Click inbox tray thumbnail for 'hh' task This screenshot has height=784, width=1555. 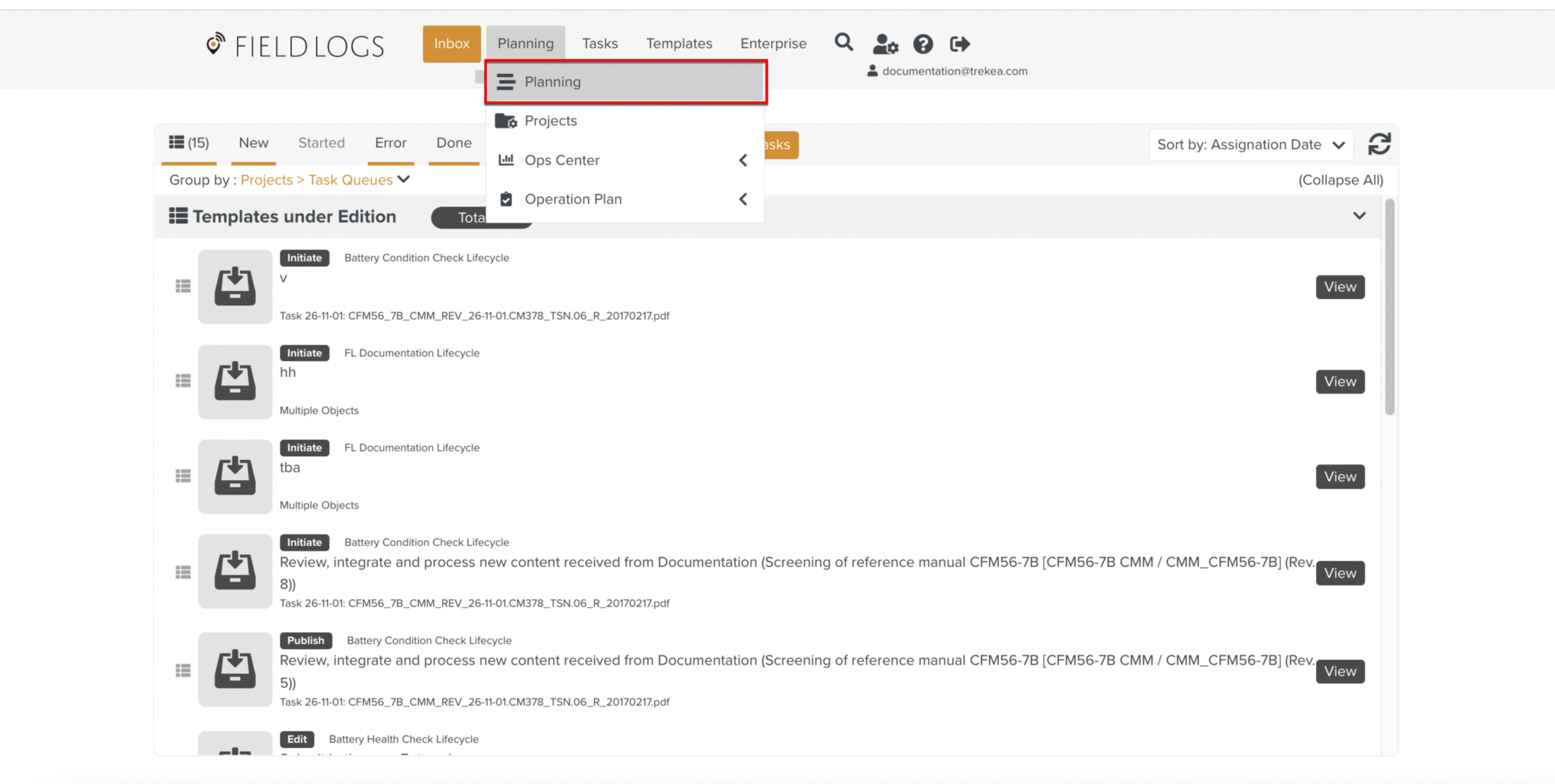[235, 382]
